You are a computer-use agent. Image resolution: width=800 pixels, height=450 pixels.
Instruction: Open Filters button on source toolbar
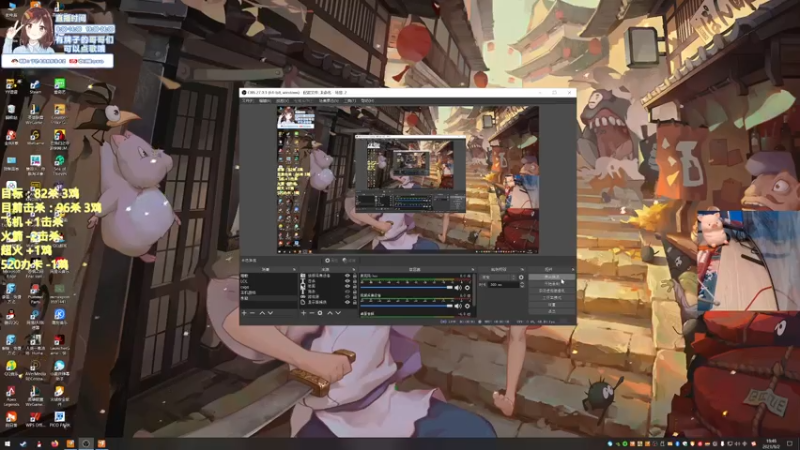(349, 260)
